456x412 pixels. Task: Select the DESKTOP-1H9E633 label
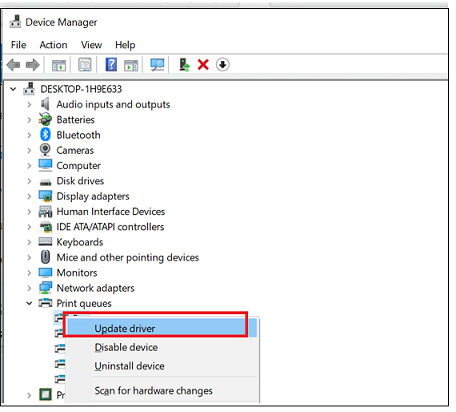81,89
